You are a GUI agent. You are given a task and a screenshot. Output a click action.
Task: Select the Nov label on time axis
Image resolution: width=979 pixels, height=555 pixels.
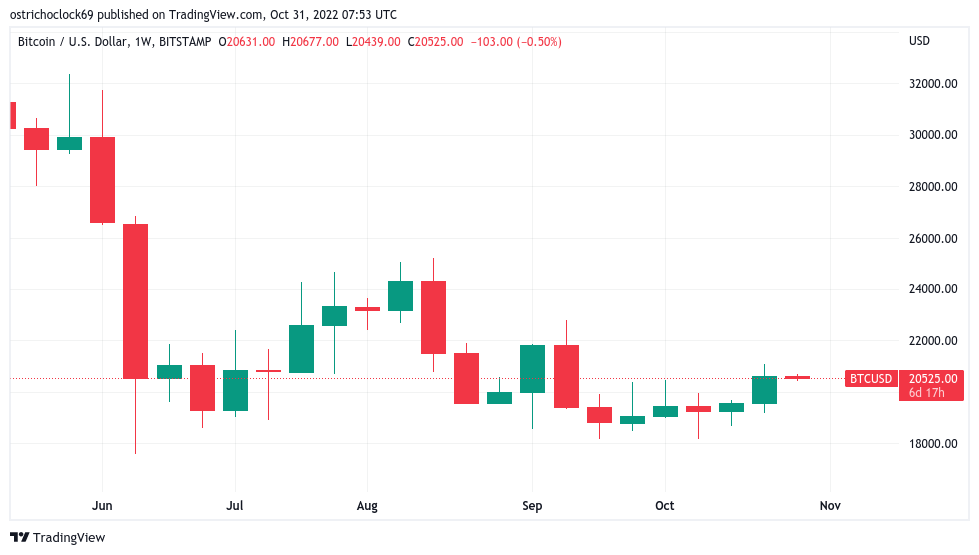[x=830, y=506]
